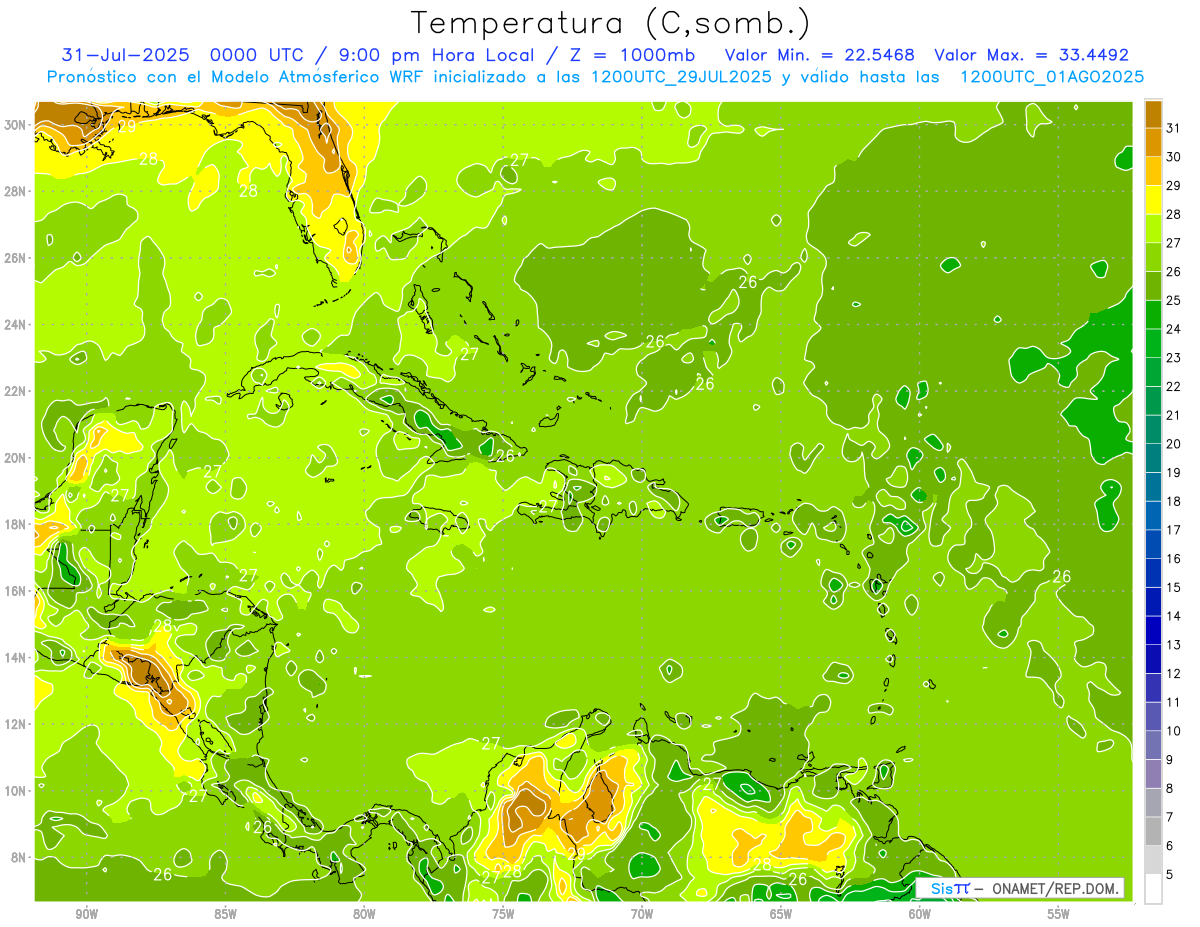This screenshot has width=1200, height=927.
Task: Click the legend value '17'
Action: click(x=1173, y=530)
